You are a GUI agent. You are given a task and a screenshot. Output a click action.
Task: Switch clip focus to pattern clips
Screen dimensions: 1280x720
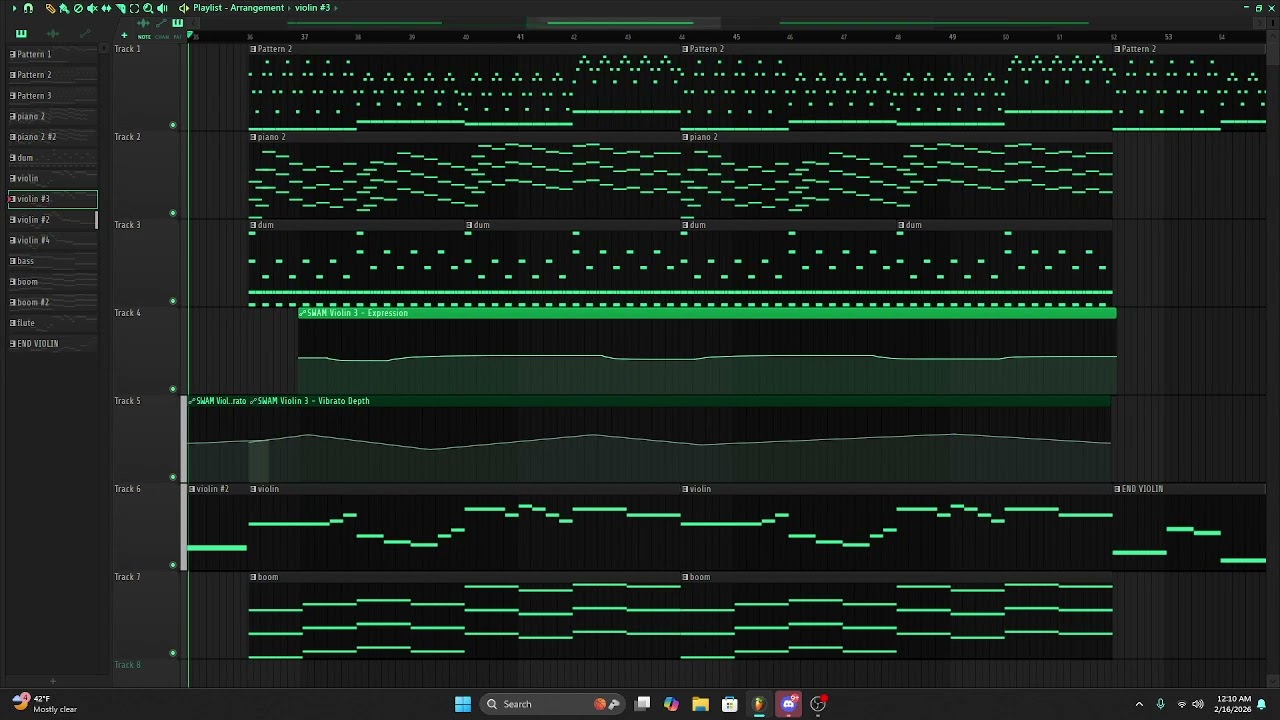pyautogui.click(x=177, y=23)
